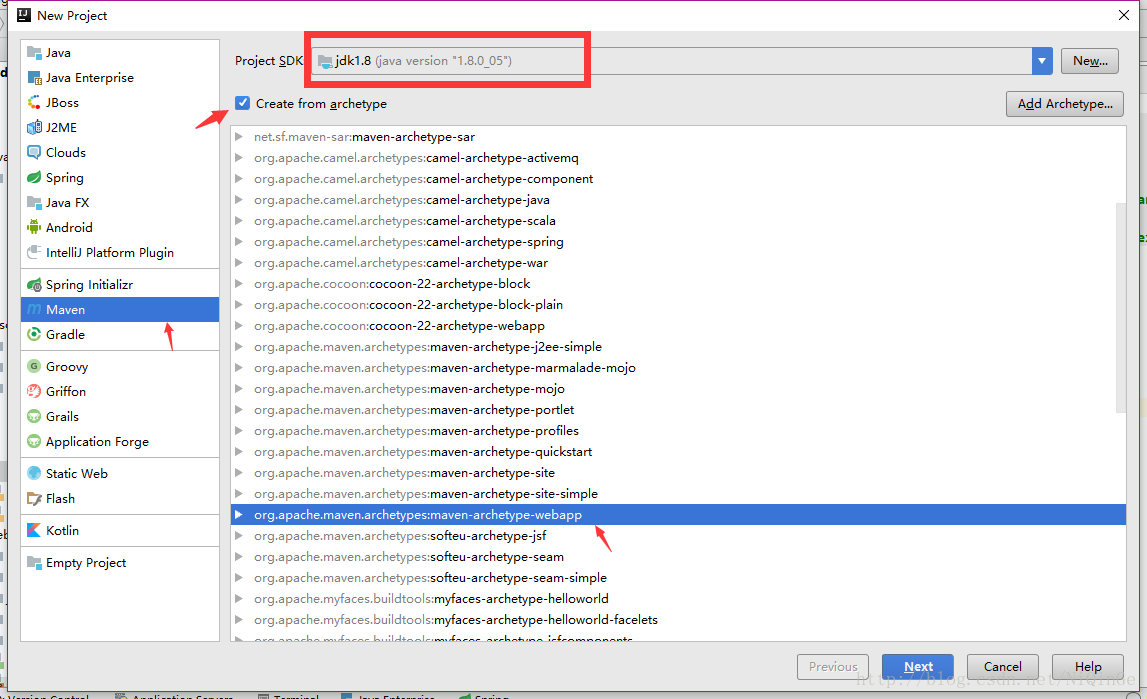This screenshot has width=1147, height=699.
Task: Select maven-archetype-portlet row
Action: [678, 409]
